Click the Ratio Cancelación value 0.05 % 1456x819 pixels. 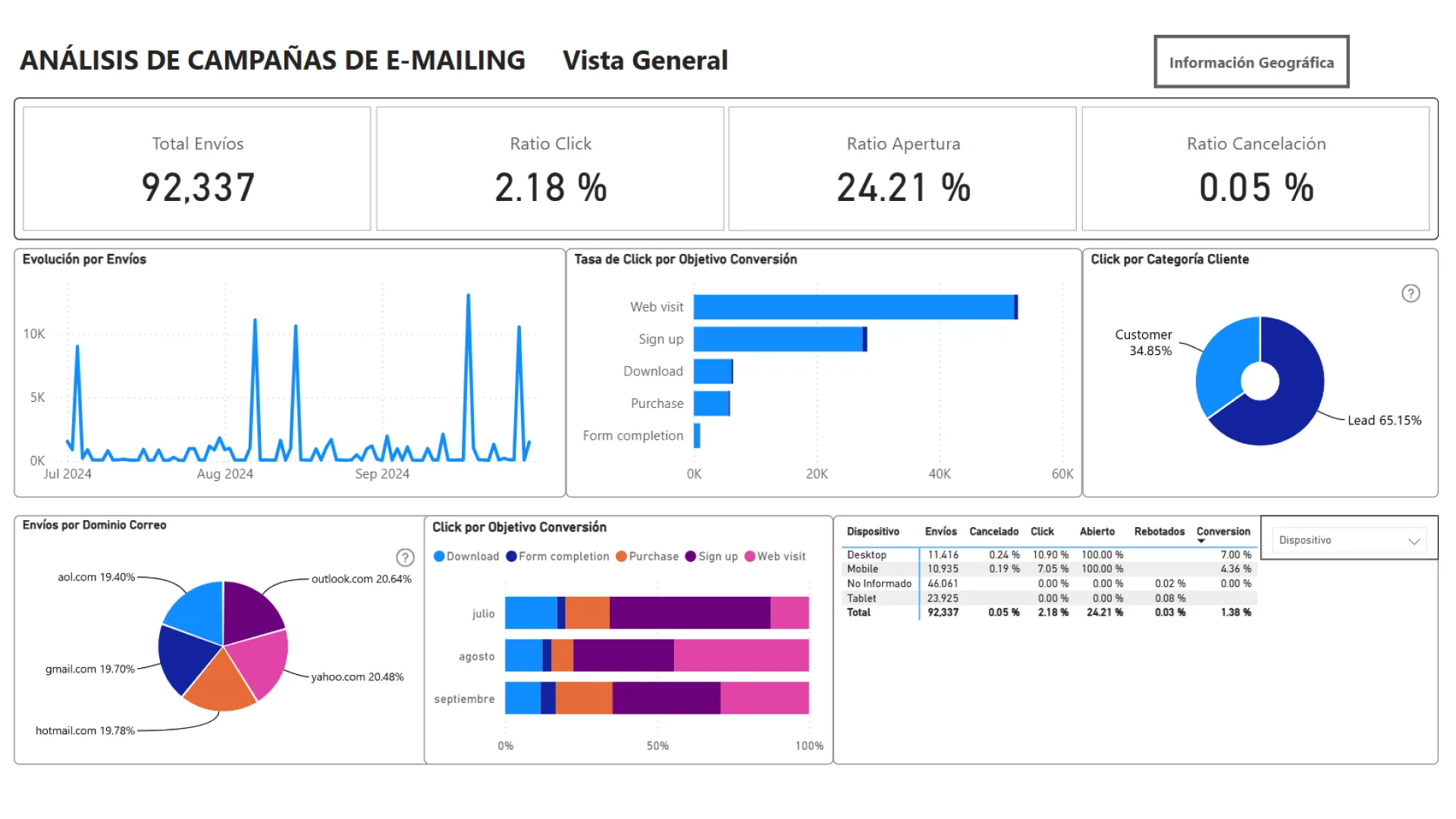(1256, 188)
